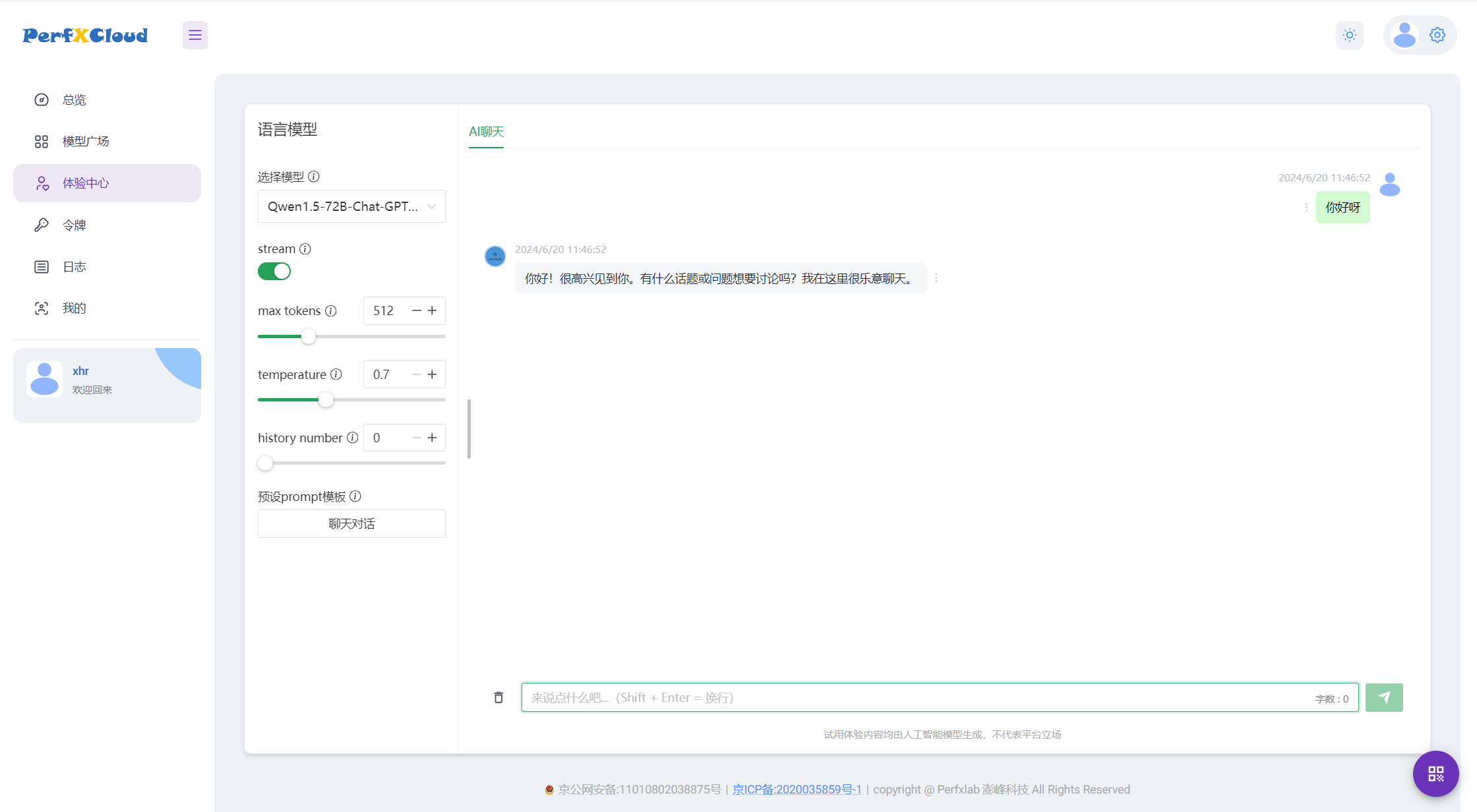Show info icon beside history number

353,438
